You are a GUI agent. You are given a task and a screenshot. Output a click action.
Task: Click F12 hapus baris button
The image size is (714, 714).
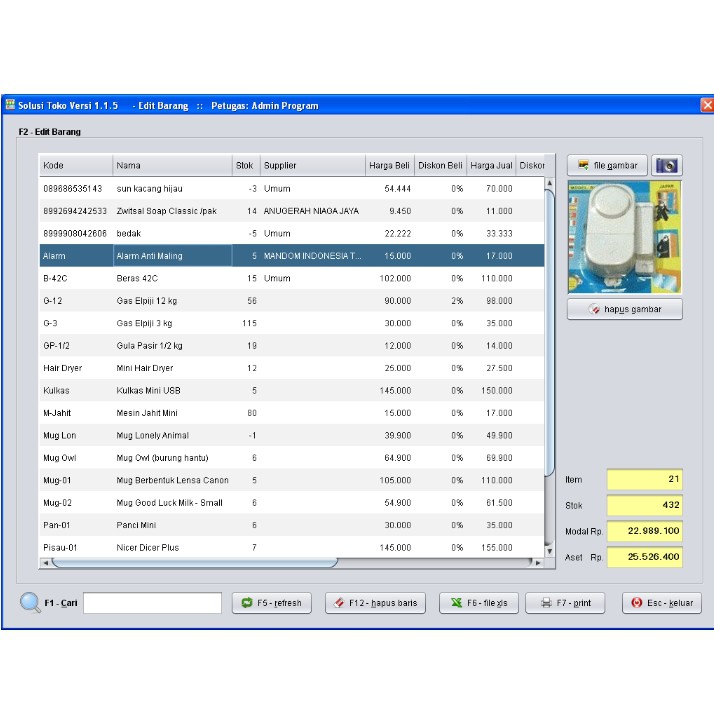pos(375,603)
